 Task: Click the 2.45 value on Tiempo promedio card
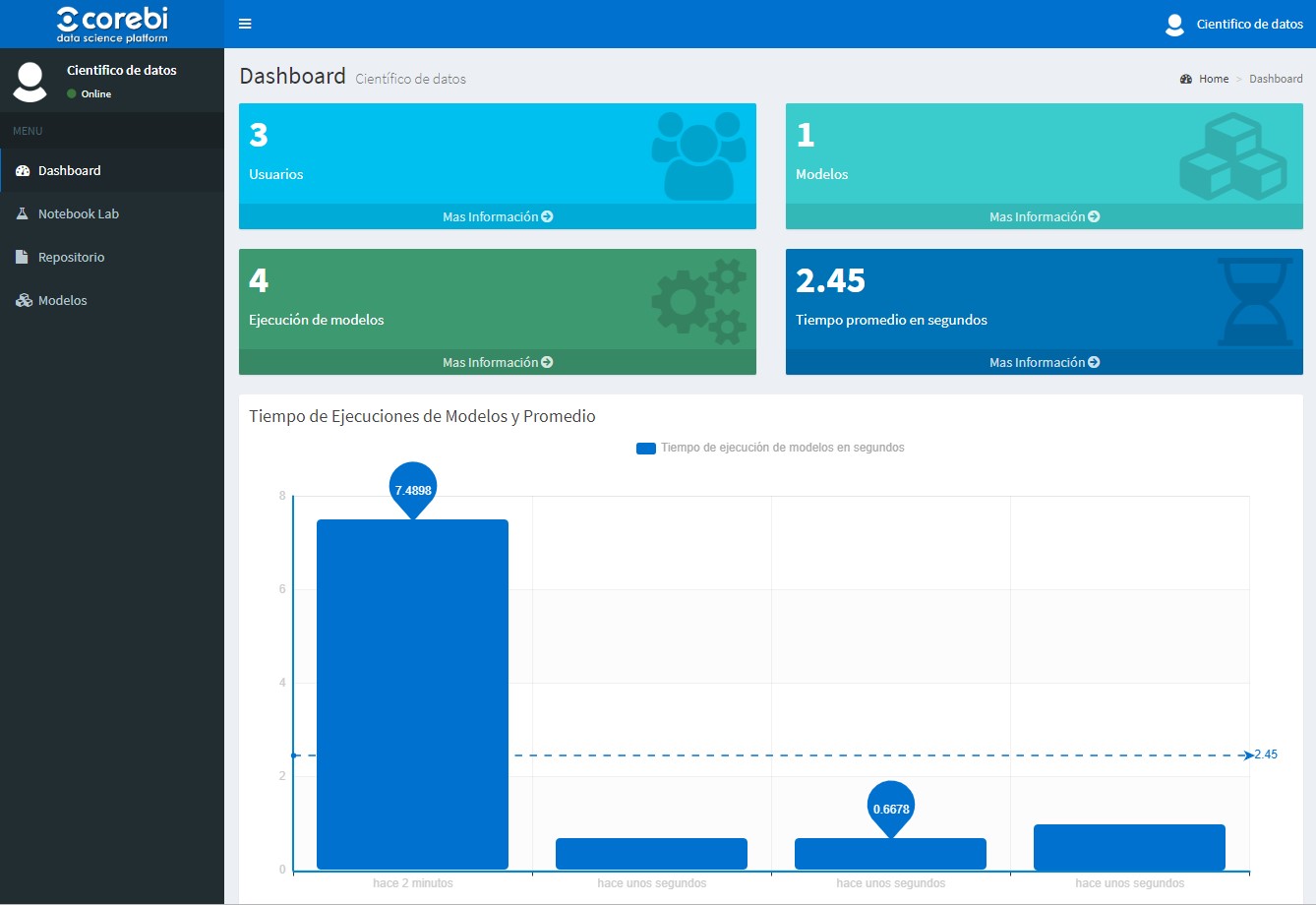830,280
